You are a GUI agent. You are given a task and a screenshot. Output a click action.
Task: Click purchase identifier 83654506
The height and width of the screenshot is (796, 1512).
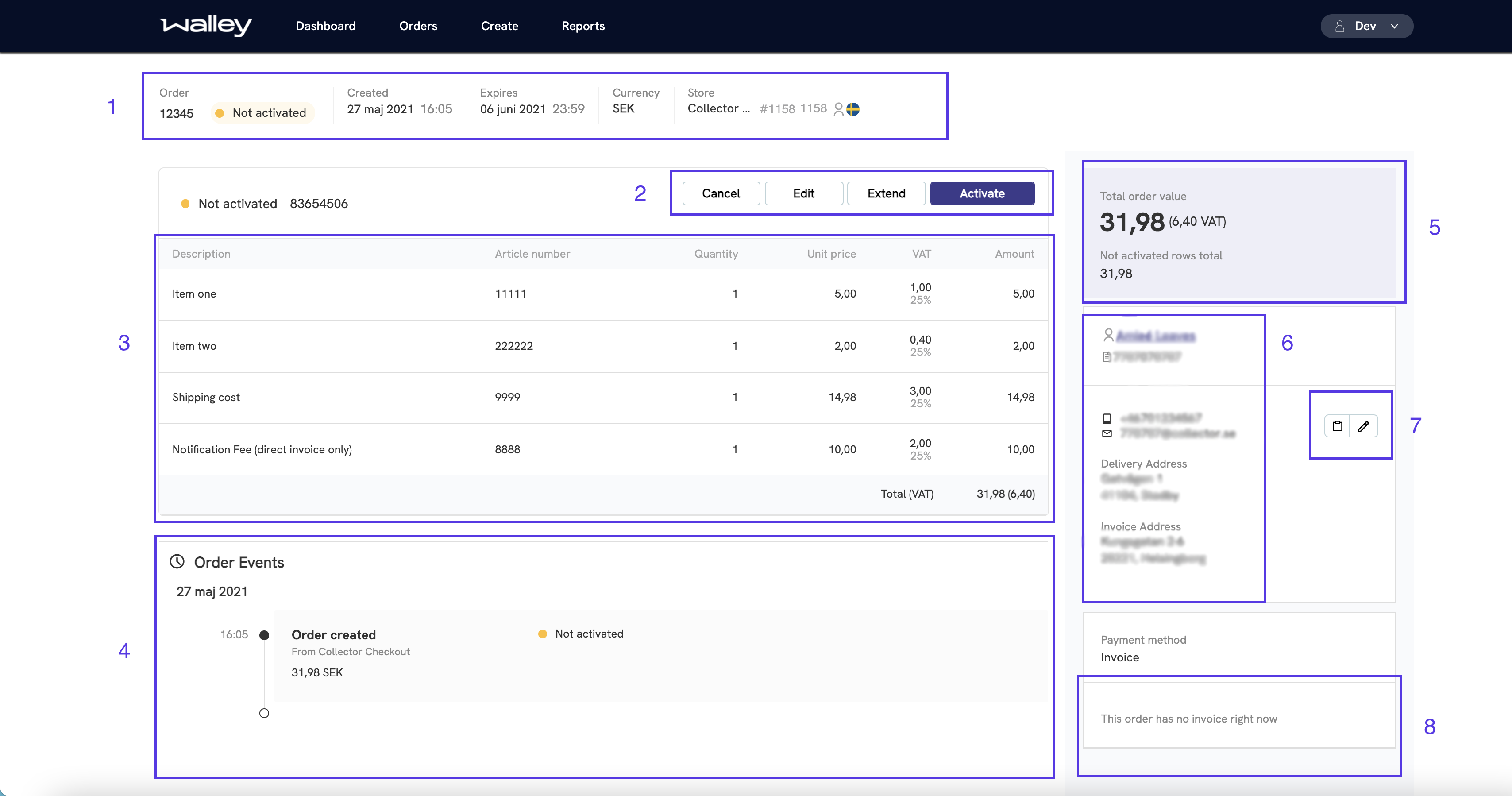[319, 204]
